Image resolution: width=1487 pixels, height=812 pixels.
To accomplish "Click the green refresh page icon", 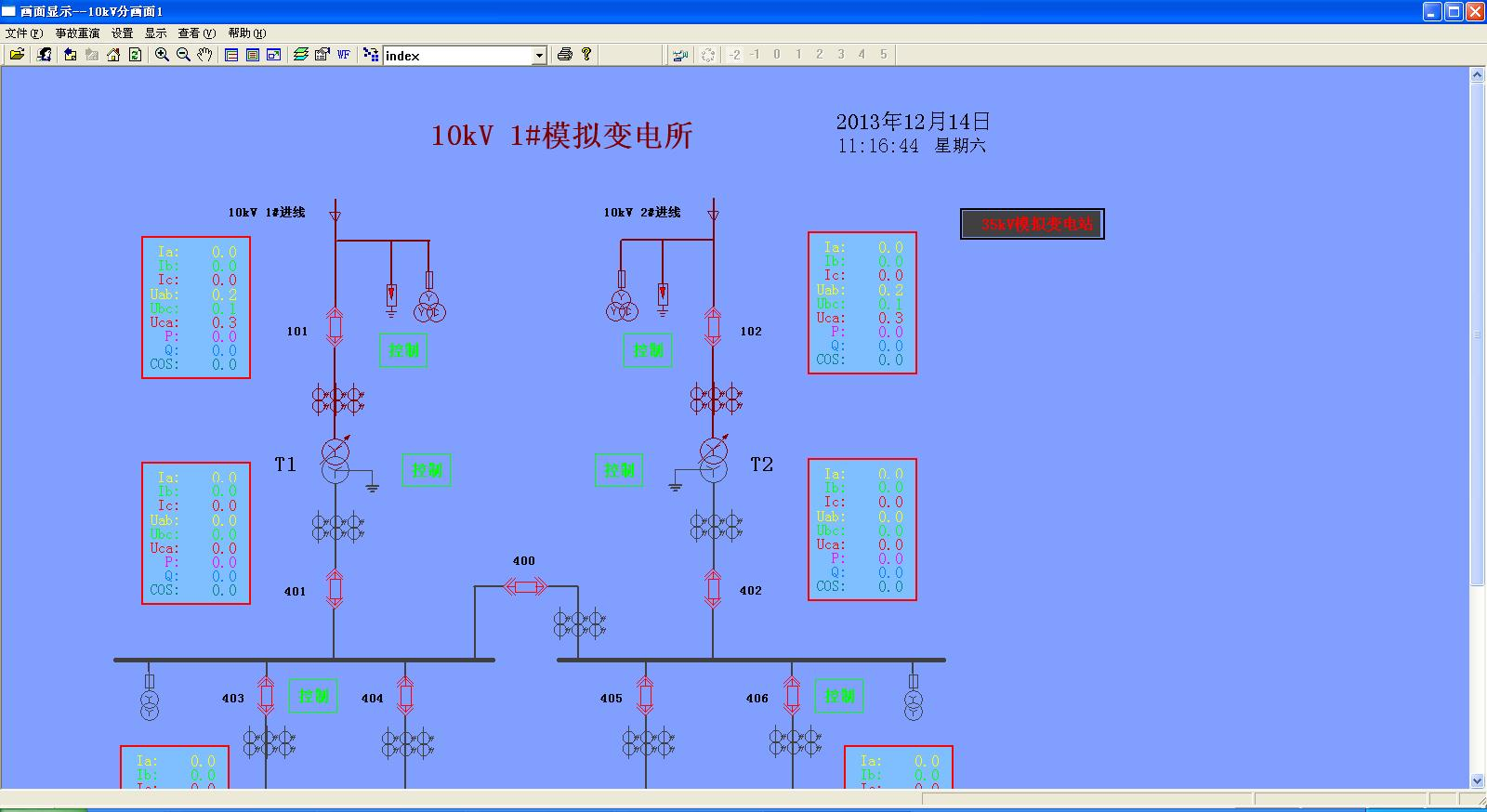I will tap(135, 55).
